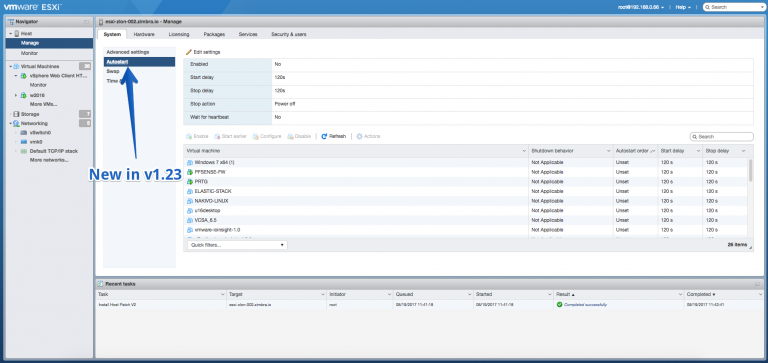768x363 pixels.
Task: Switch to the System tab
Action: click(x=112, y=34)
